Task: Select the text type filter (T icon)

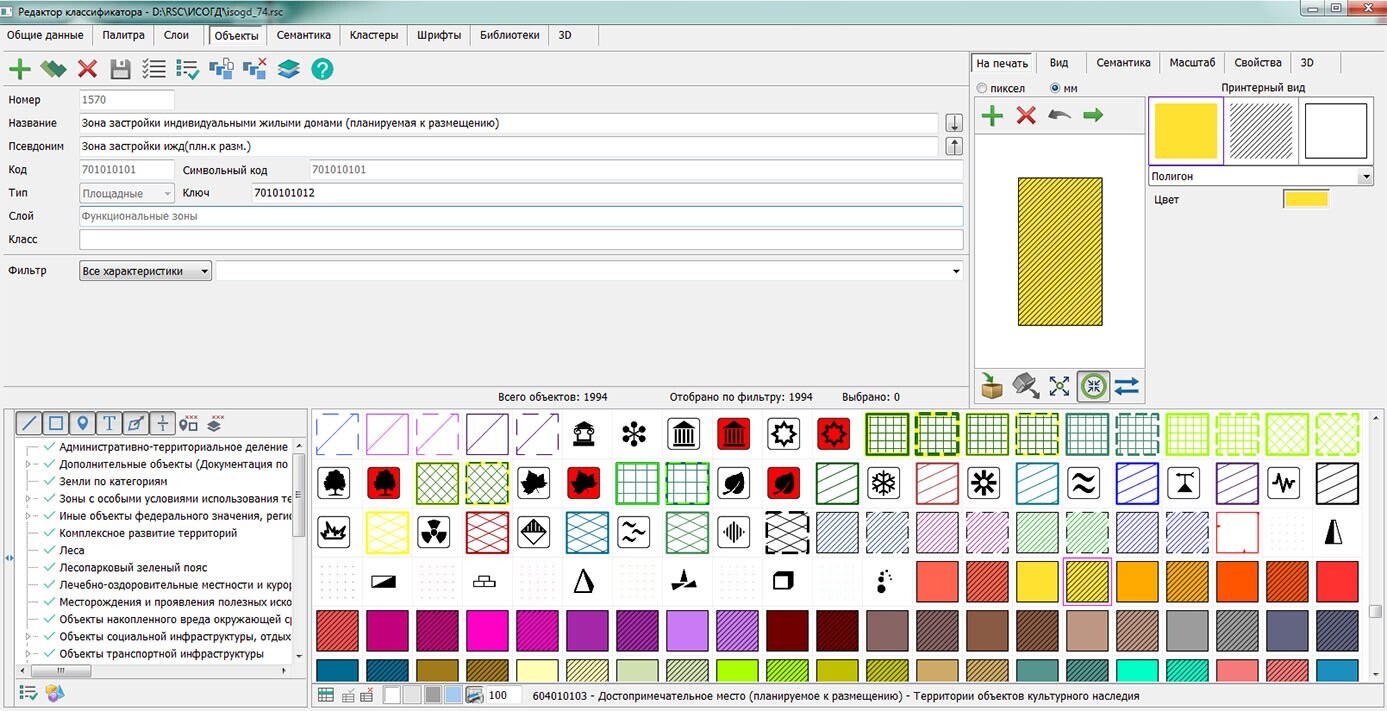Action: click(109, 423)
